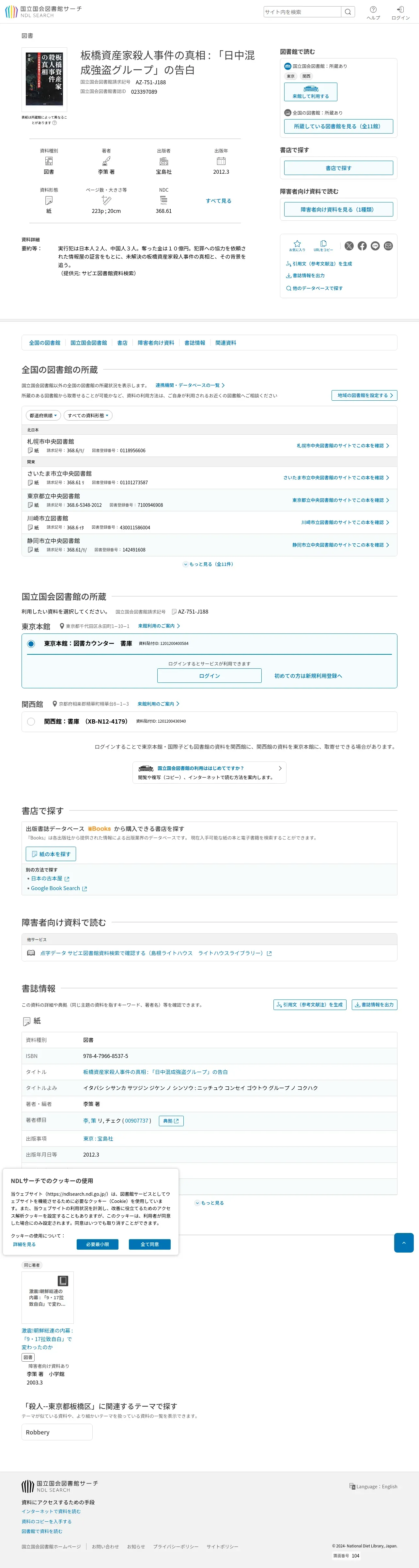The image size is (419, 1568).
Task: Click the same-author book thumbnail icon
Action: pos(63,1281)
